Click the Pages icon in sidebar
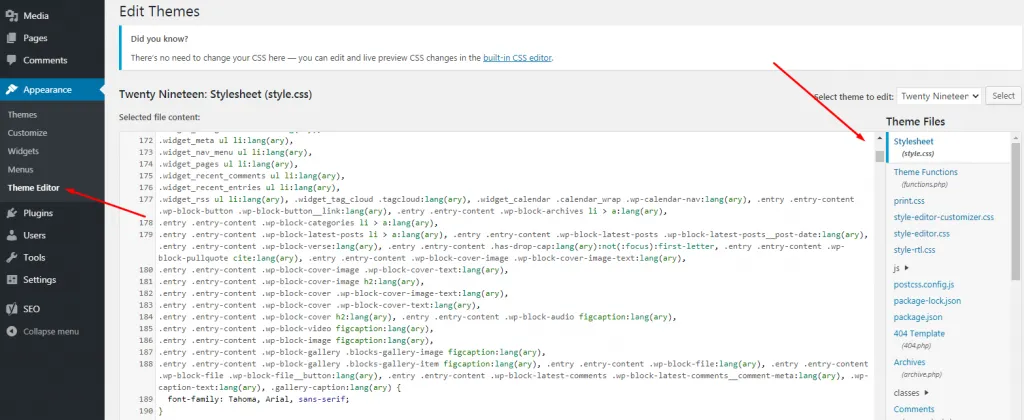 (x=12, y=38)
